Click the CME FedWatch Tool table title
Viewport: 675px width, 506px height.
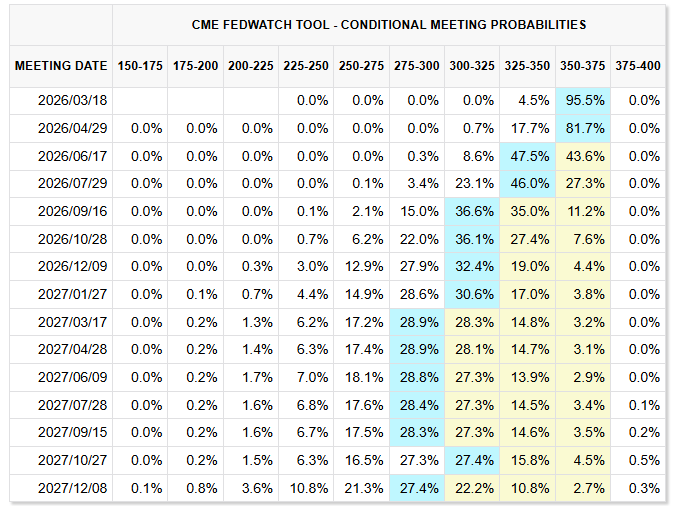[389, 24]
